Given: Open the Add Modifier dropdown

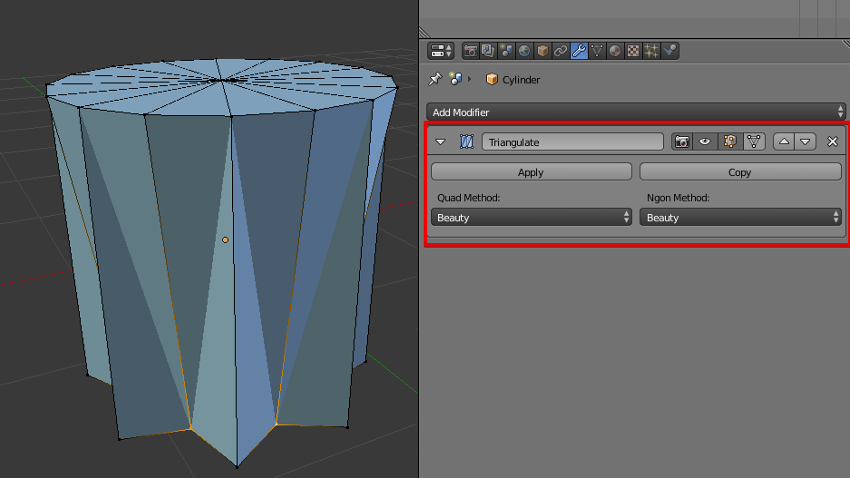Looking at the screenshot, I should coord(636,112).
